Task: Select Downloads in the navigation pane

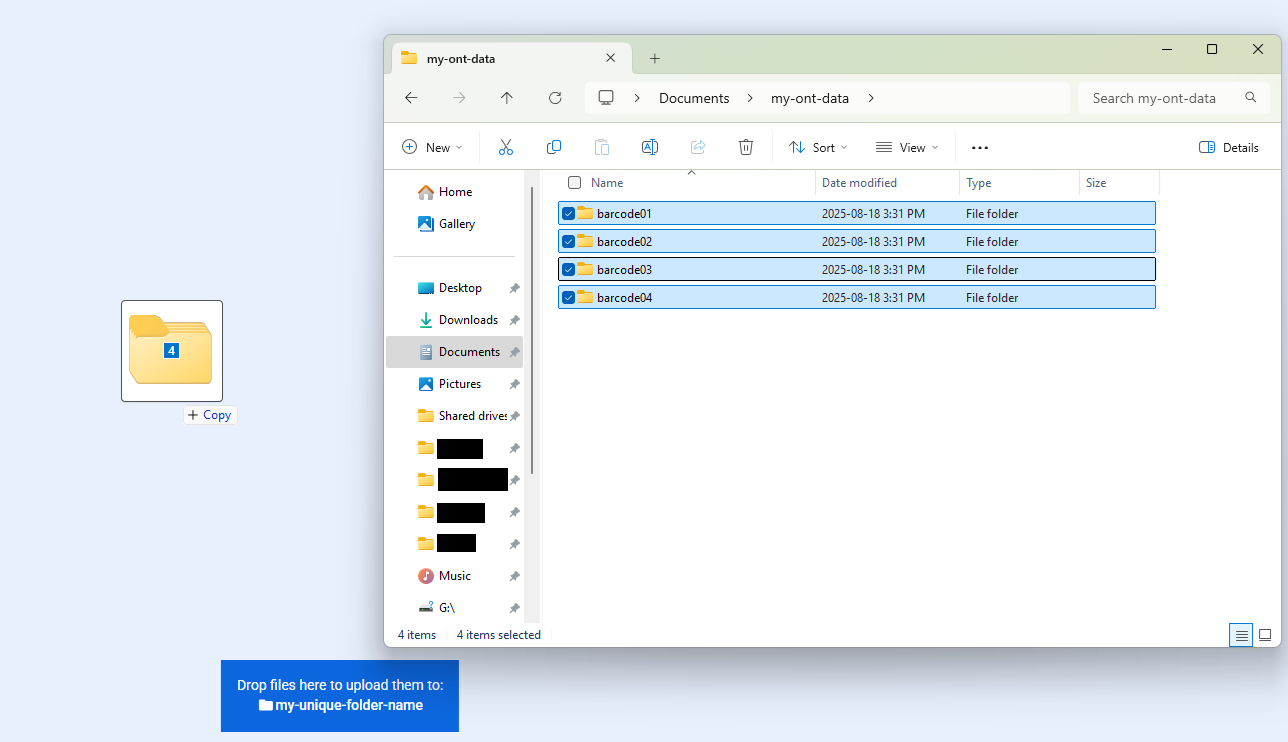Action: (x=467, y=320)
